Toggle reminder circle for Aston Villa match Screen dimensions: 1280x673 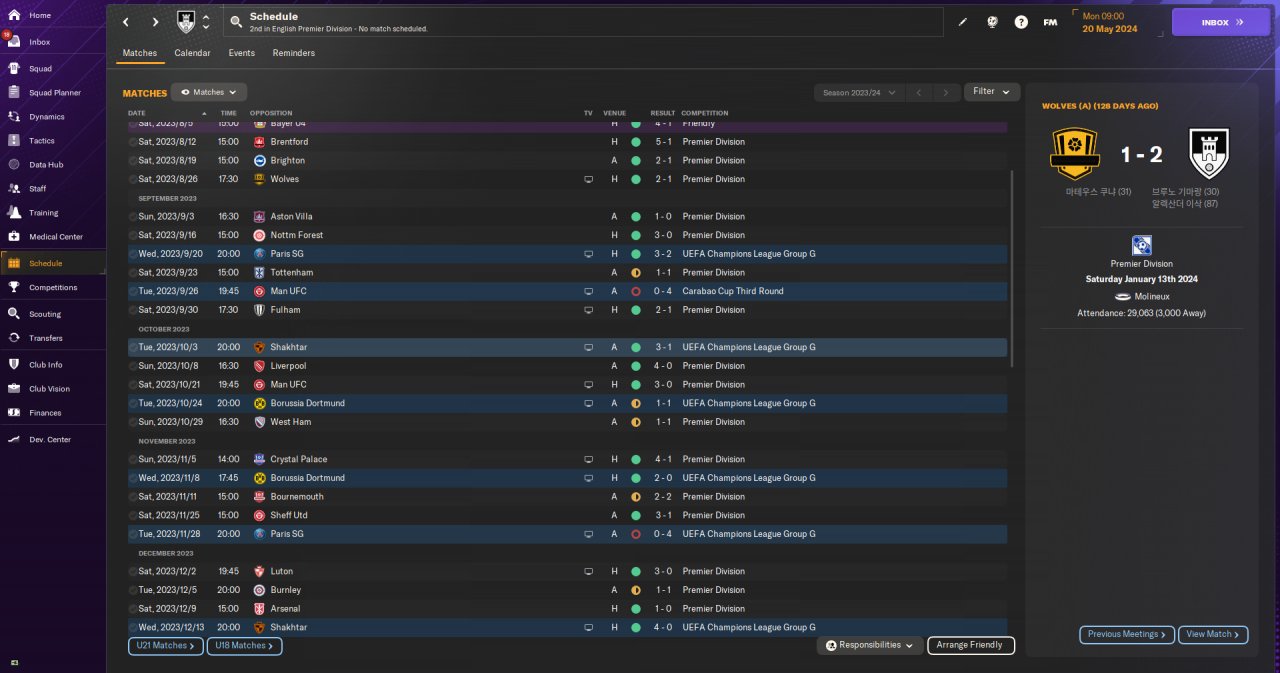133,216
